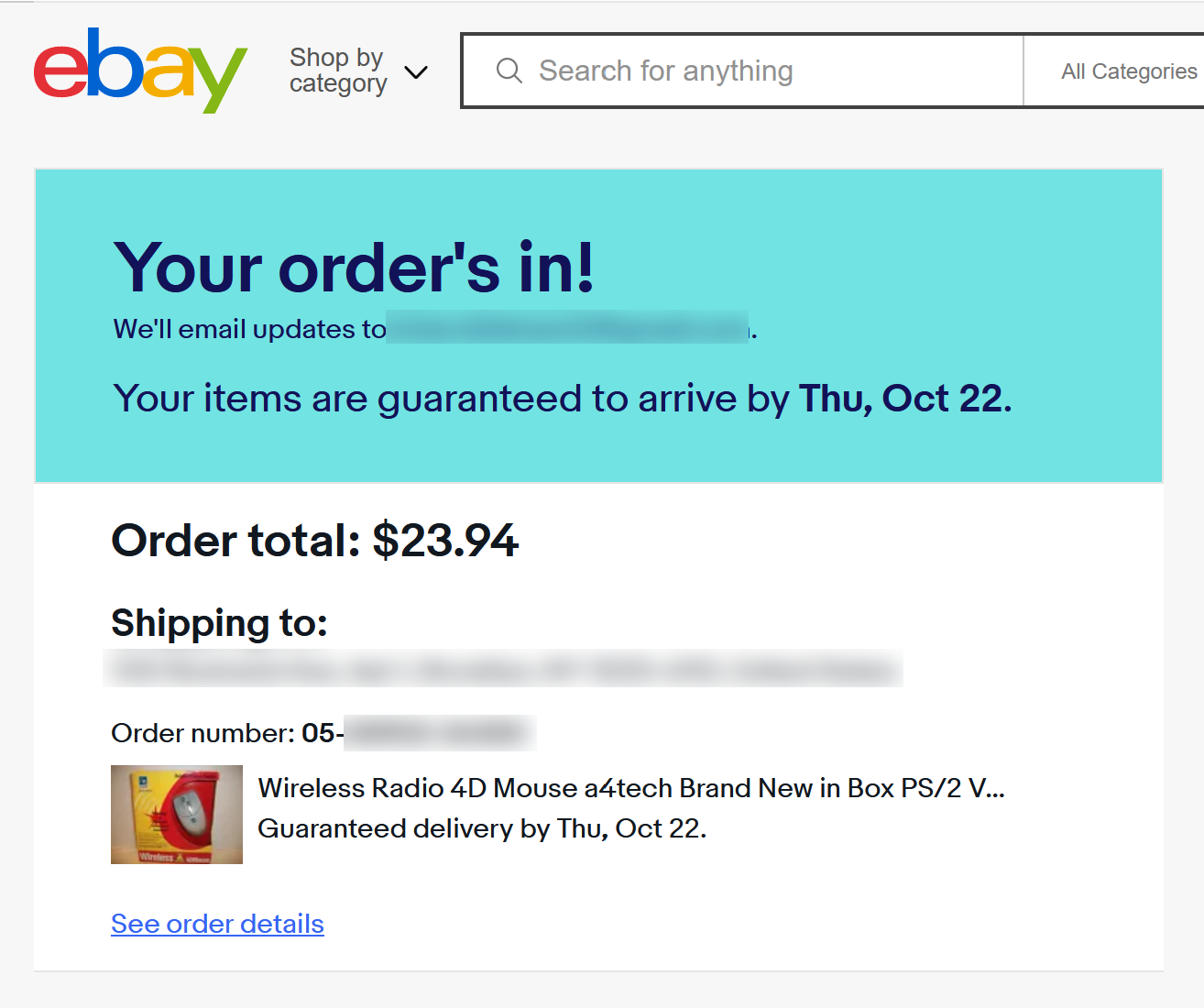This screenshot has height=1008, width=1204.
Task: Open the See order details link
Action: [217, 924]
